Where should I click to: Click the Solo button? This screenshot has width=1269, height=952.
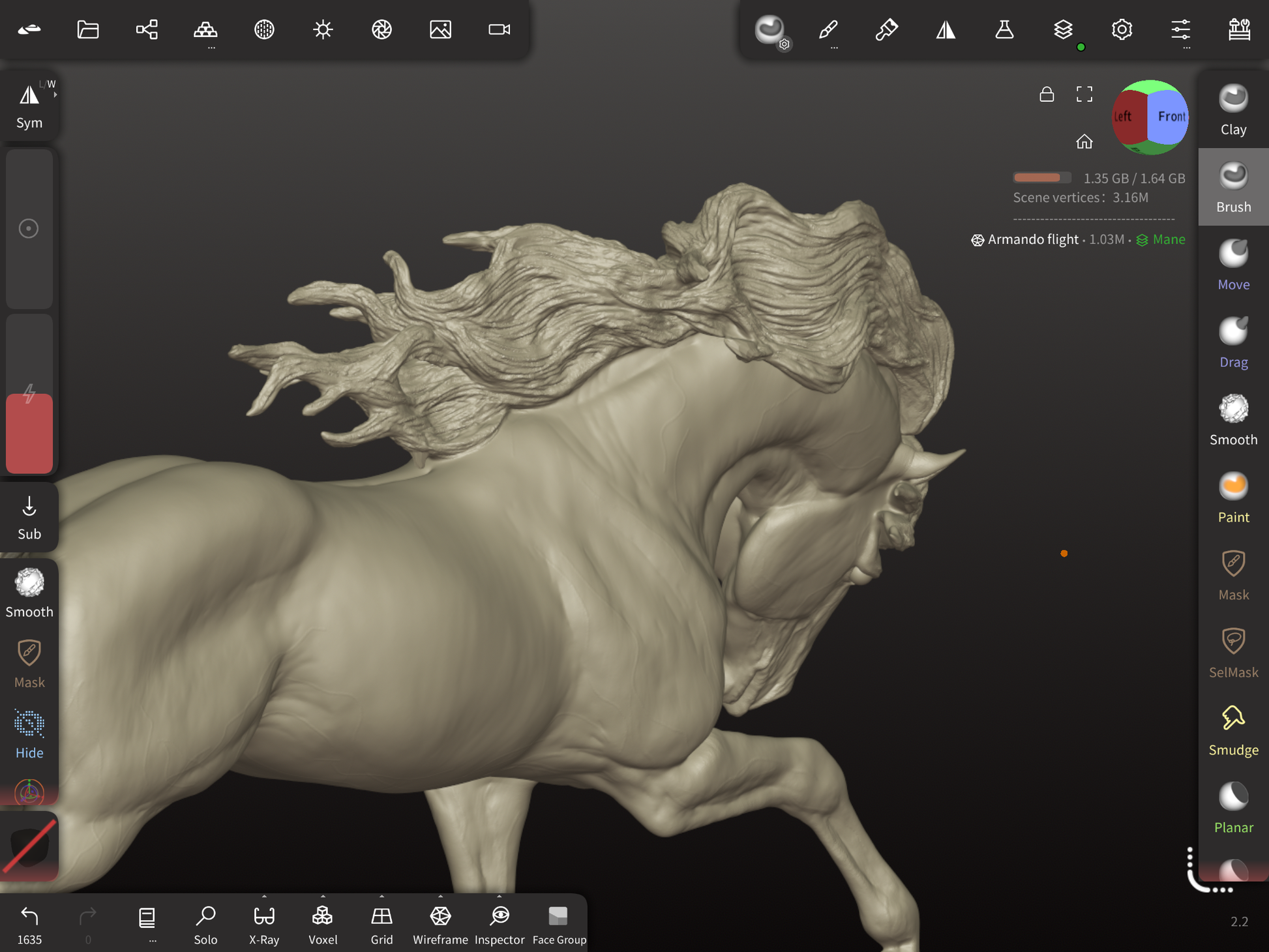tap(205, 924)
